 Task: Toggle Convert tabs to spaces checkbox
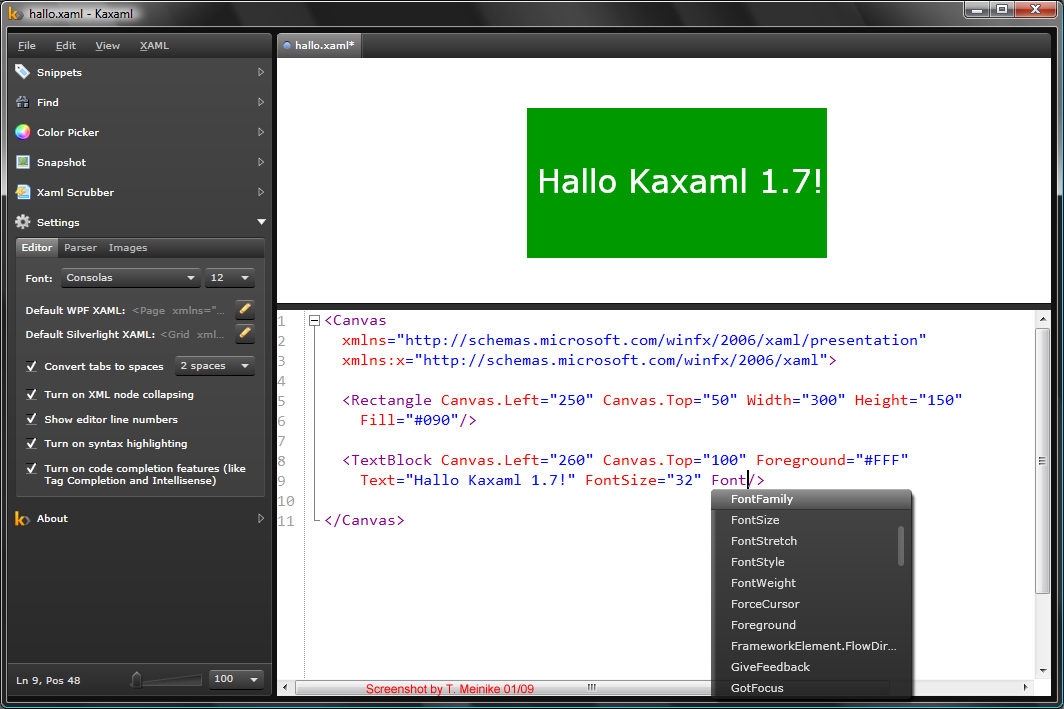31,366
